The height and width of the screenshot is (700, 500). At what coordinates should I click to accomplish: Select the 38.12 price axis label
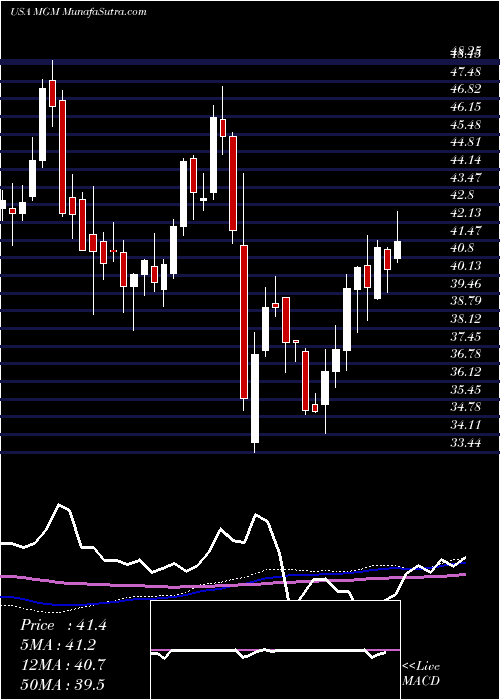pyautogui.click(x=465, y=319)
